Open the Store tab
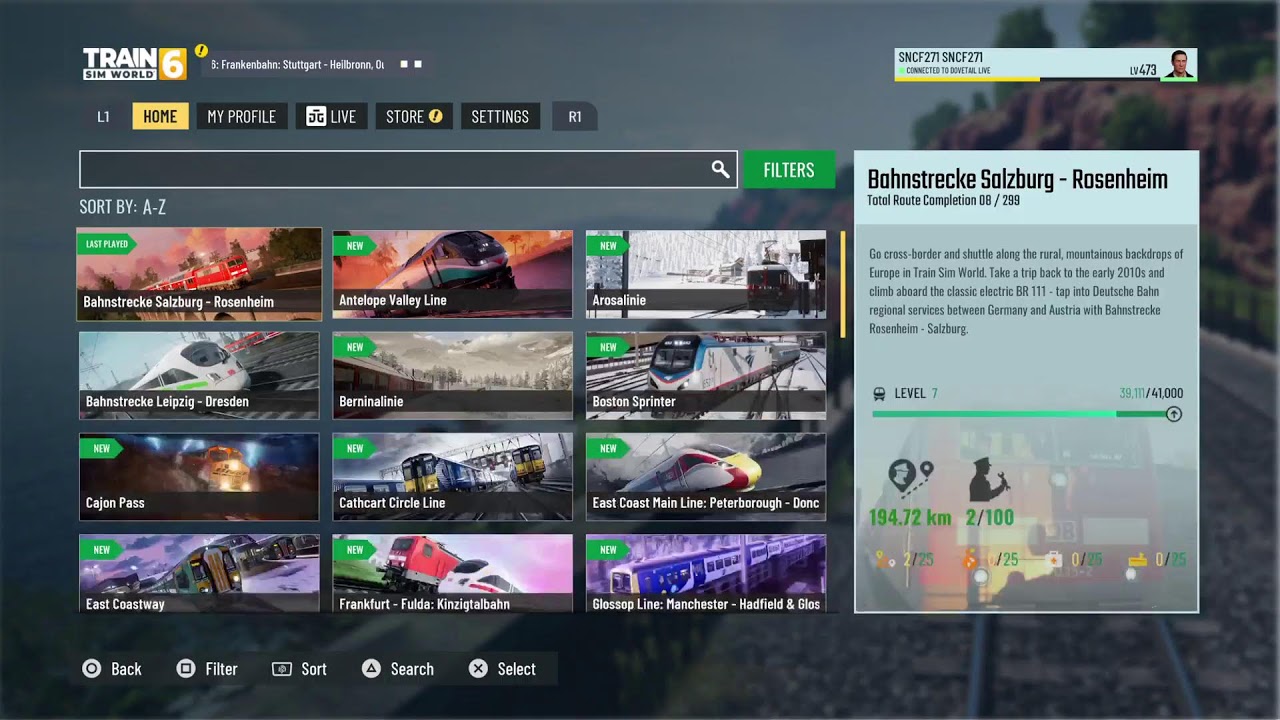 [414, 116]
